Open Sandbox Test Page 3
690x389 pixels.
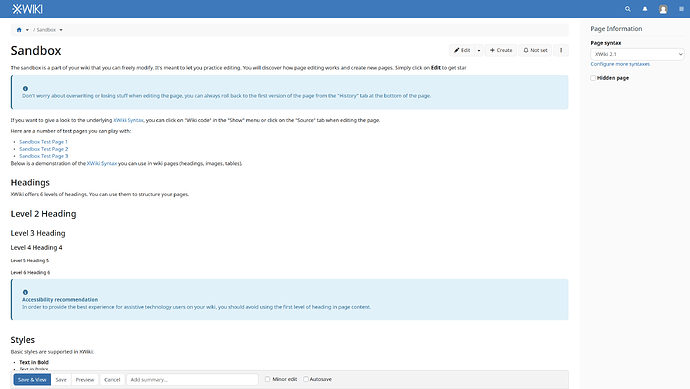point(44,156)
